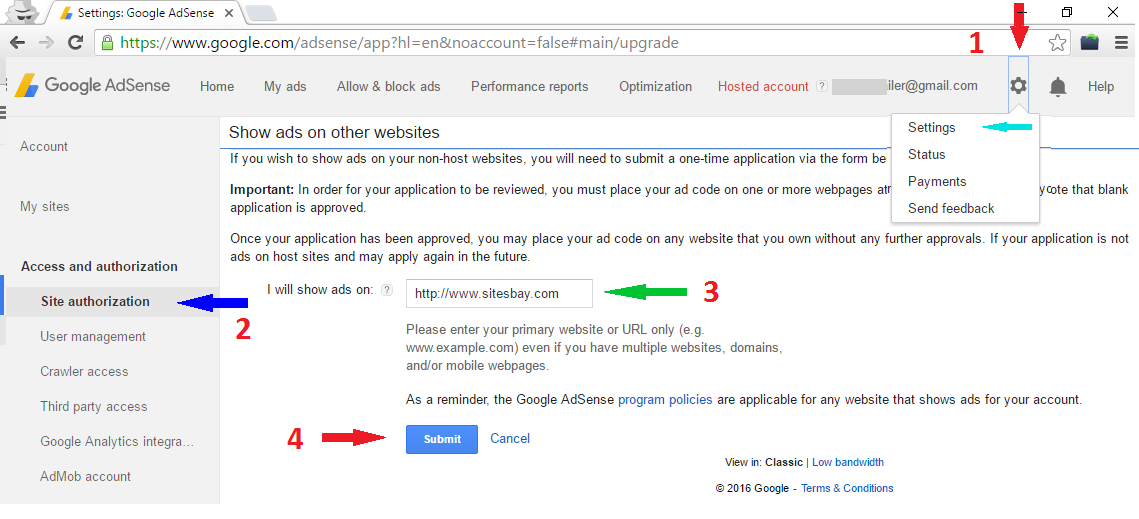Select Crawler access in the sidebar
This screenshot has height=519, width=1139.
pyautogui.click(x=84, y=371)
